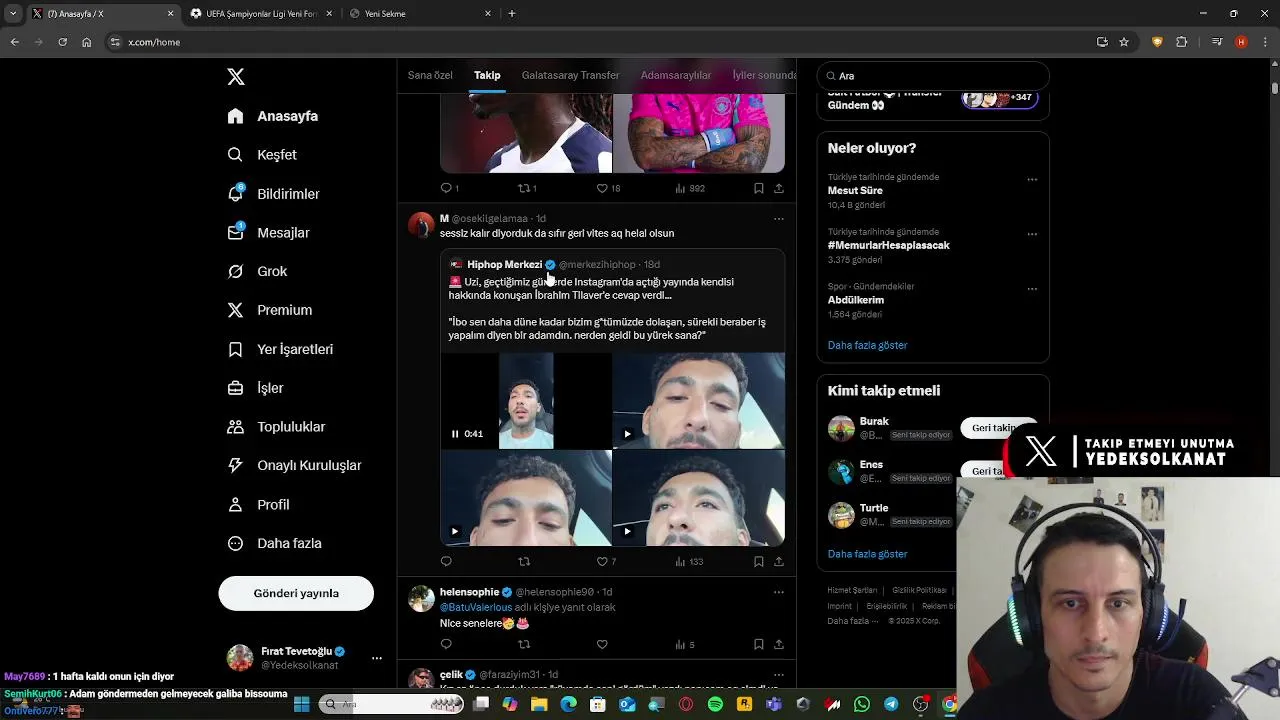Open account menu dots next to Fırat Tevetoğlu

(x=377, y=658)
